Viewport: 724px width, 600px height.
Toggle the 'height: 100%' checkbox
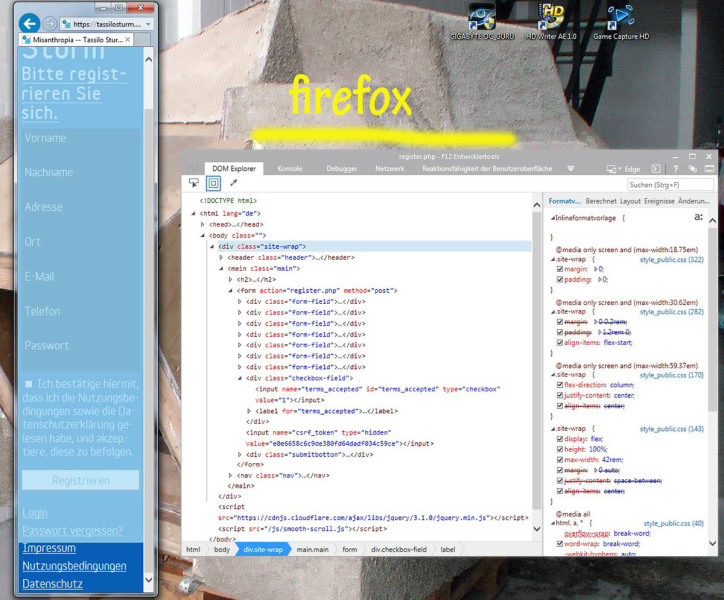pos(560,449)
